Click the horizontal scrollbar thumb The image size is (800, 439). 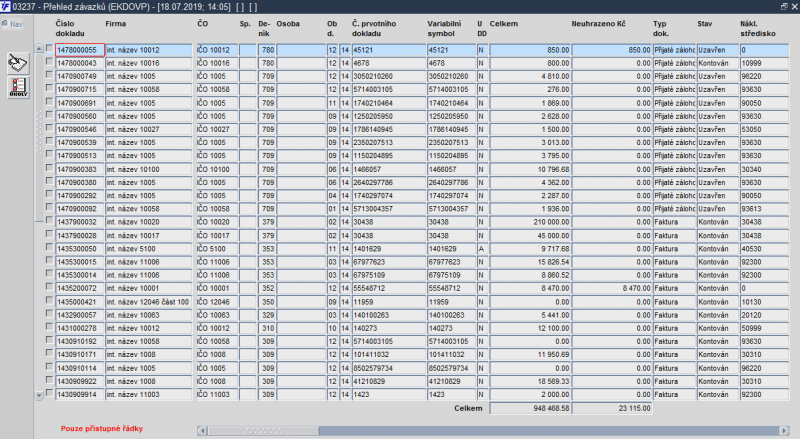click(x=263, y=430)
